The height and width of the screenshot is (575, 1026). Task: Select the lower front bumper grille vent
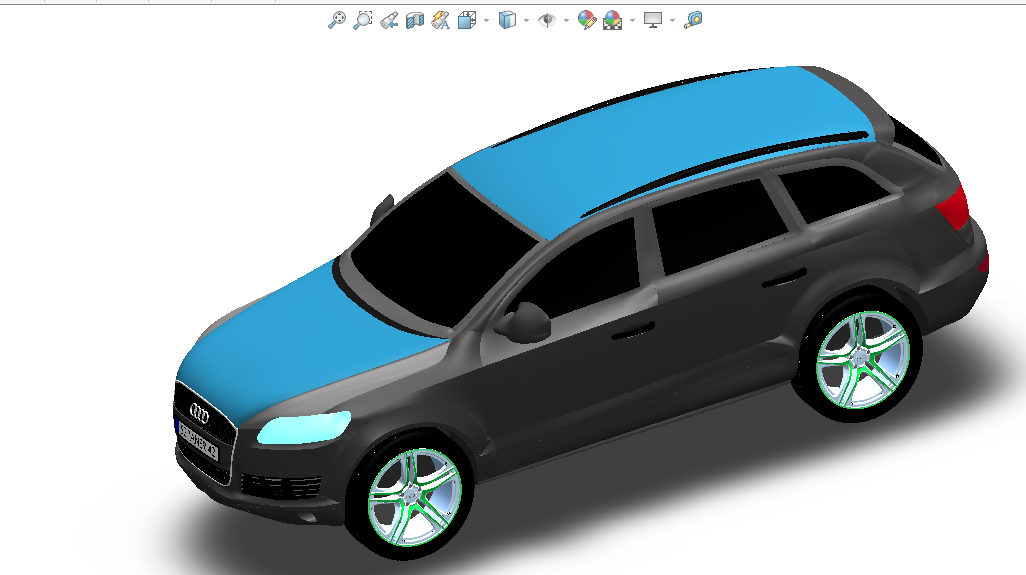(x=281, y=486)
